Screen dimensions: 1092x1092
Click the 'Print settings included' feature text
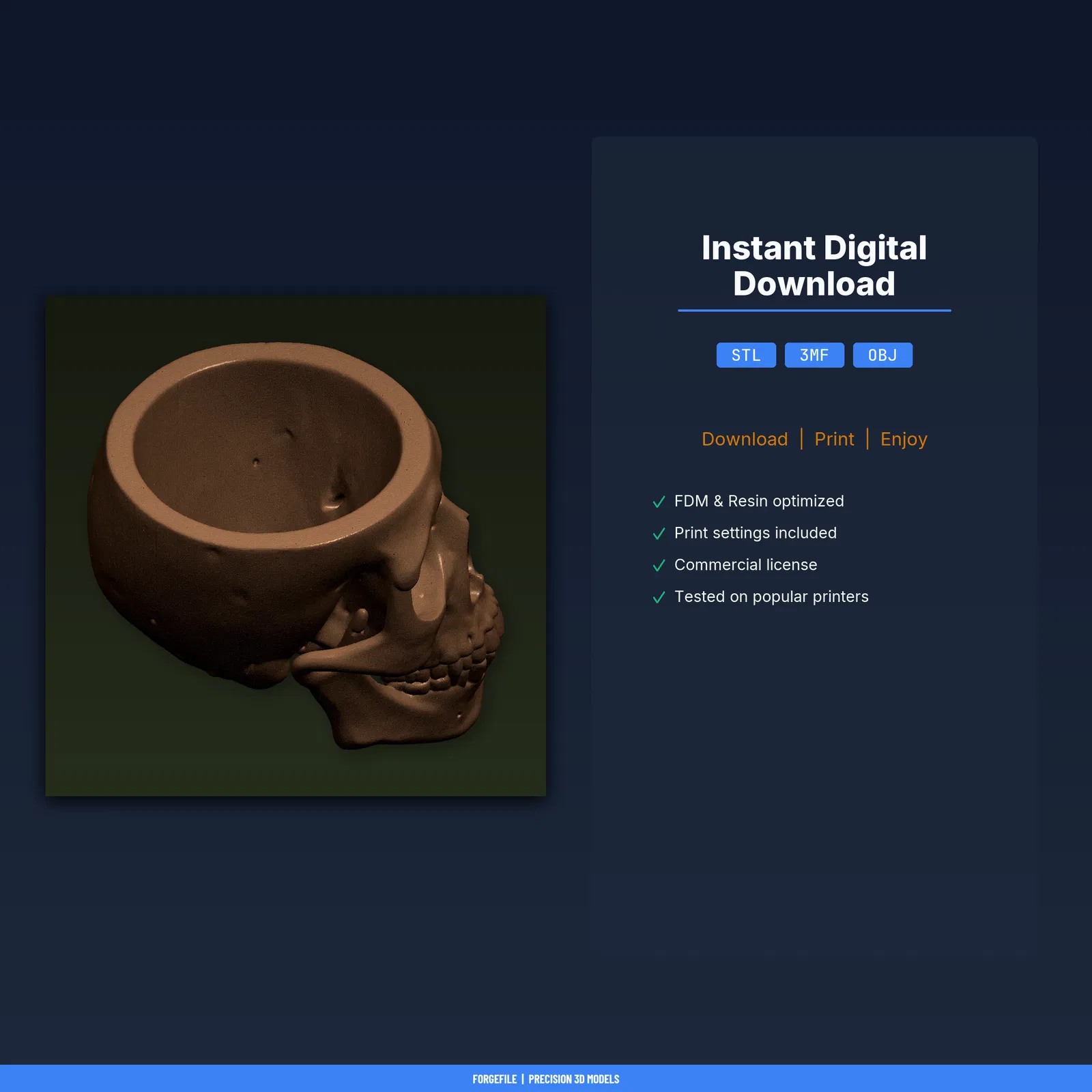756,533
